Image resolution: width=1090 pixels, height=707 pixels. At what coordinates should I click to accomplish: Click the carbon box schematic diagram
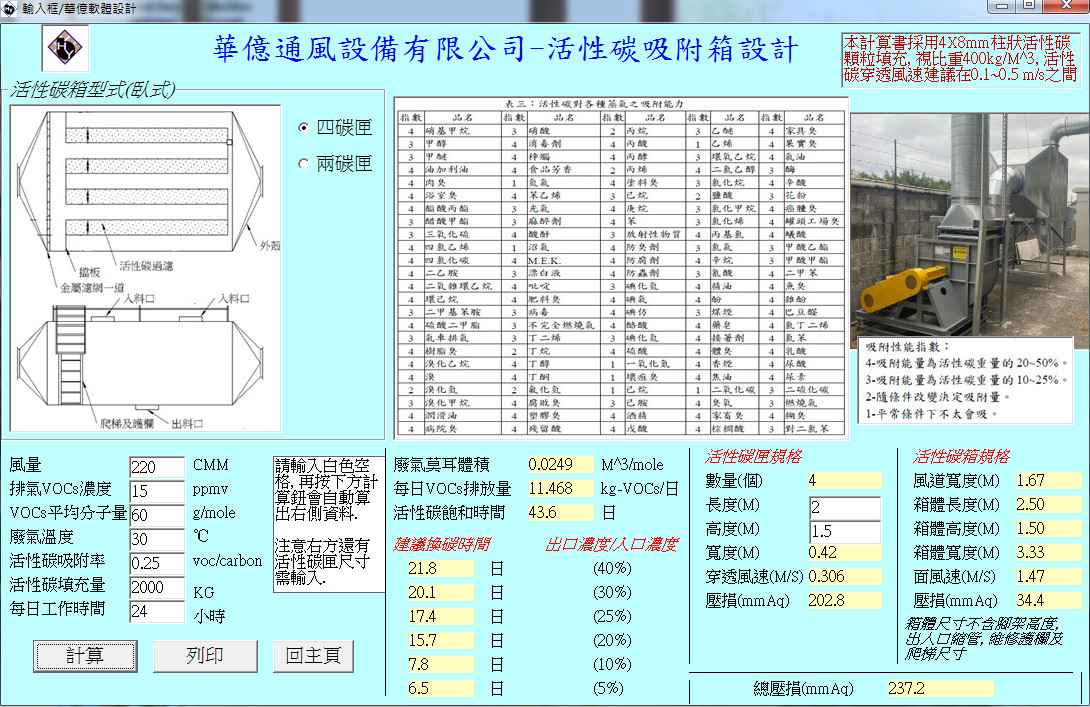click(x=145, y=268)
